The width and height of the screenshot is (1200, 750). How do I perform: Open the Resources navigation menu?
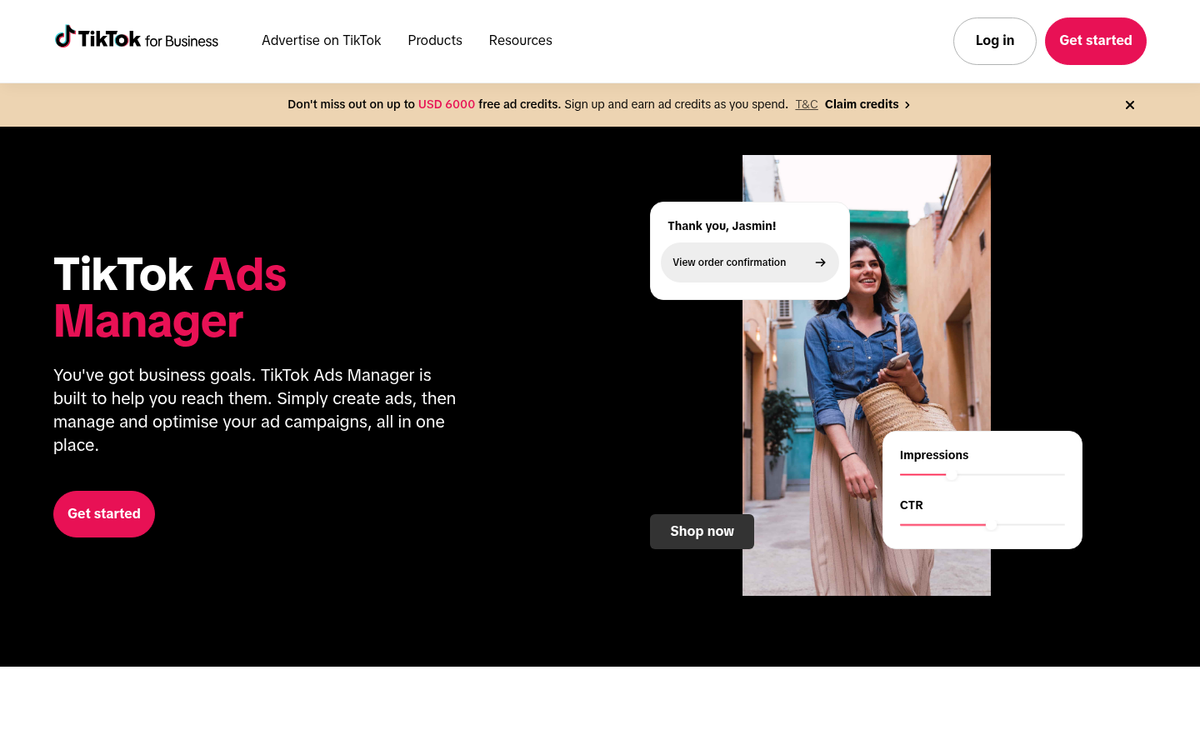pos(520,41)
